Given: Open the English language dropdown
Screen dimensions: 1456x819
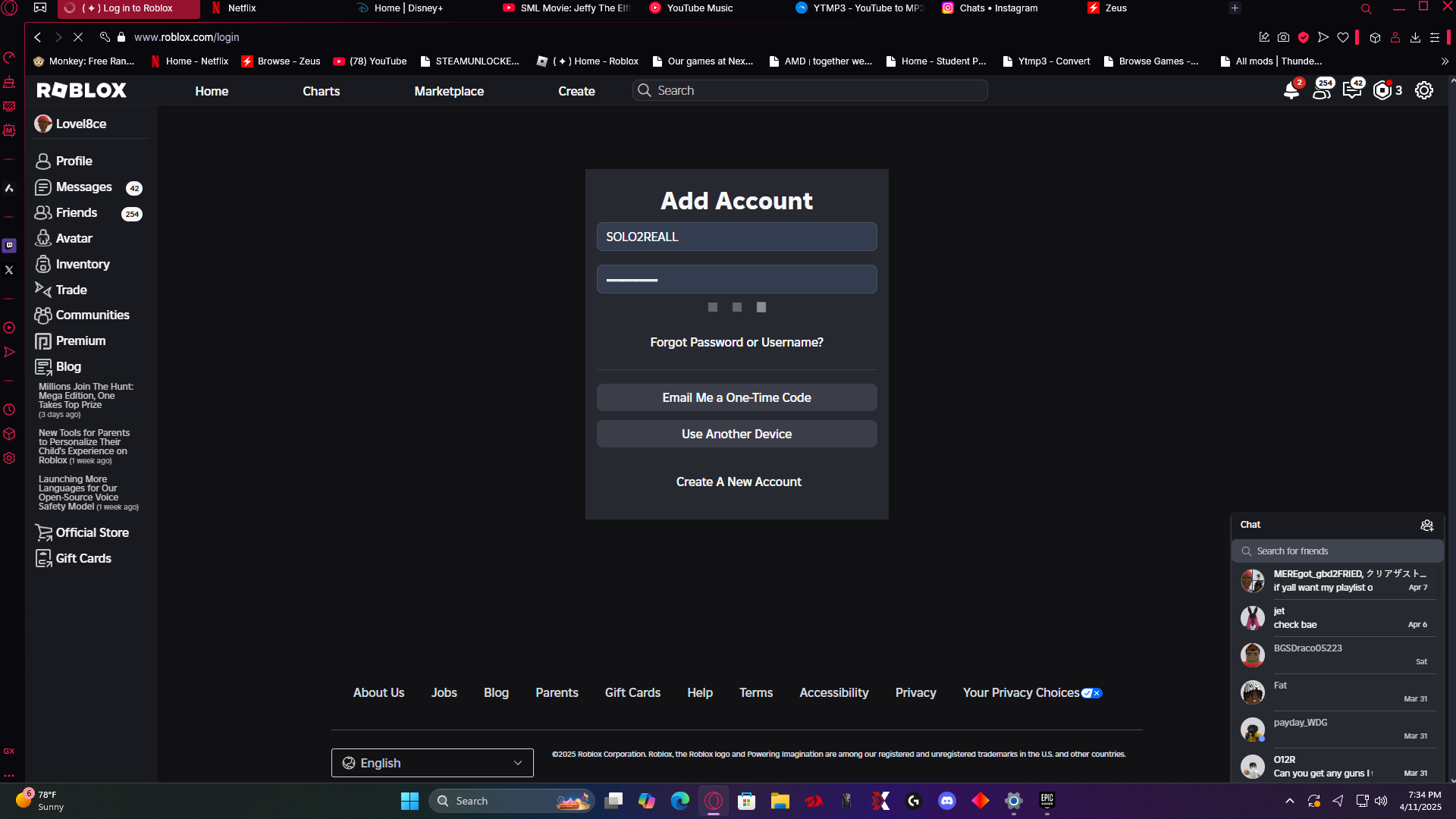Looking at the screenshot, I should 432,763.
